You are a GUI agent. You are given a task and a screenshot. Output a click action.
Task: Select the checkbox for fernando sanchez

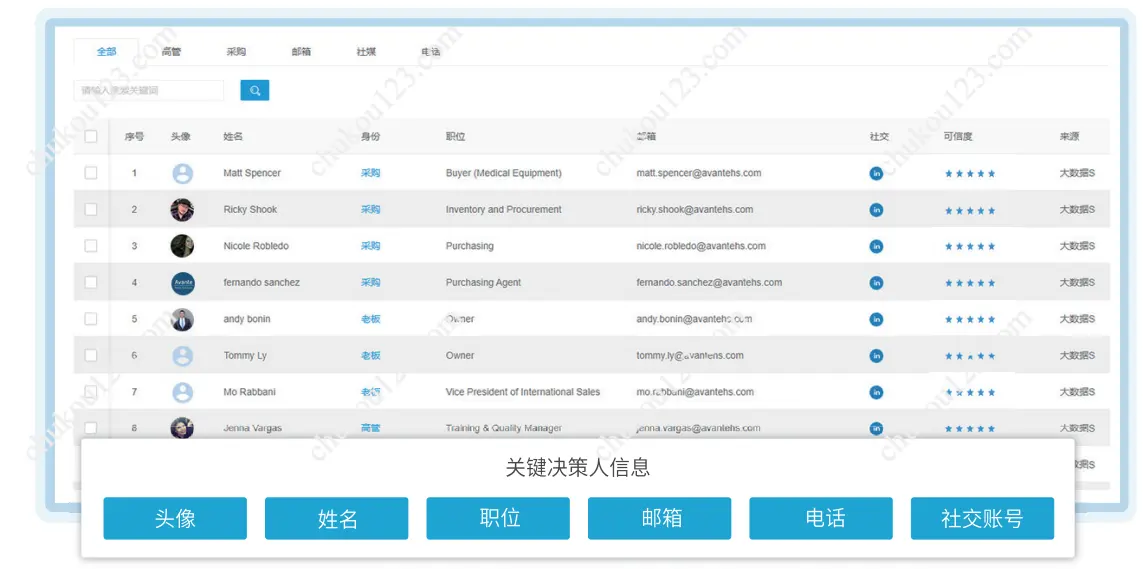click(x=91, y=283)
